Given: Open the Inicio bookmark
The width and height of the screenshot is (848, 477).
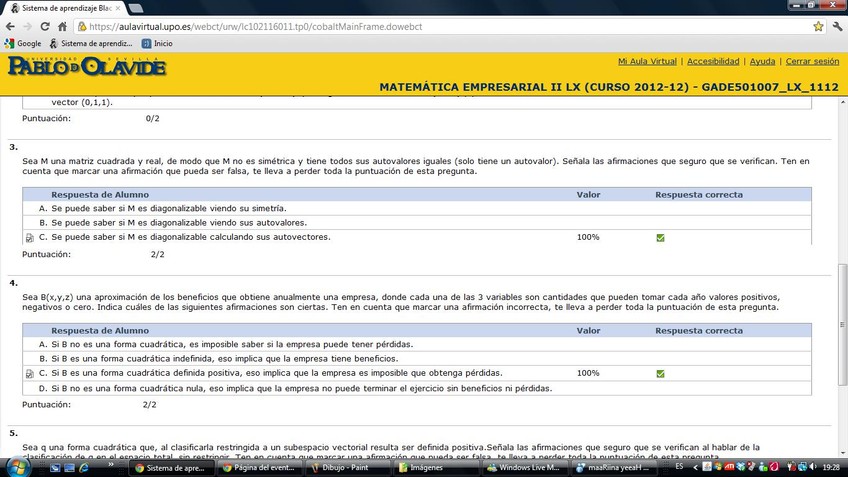Looking at the screenshot, I should [x=156, y=44].
